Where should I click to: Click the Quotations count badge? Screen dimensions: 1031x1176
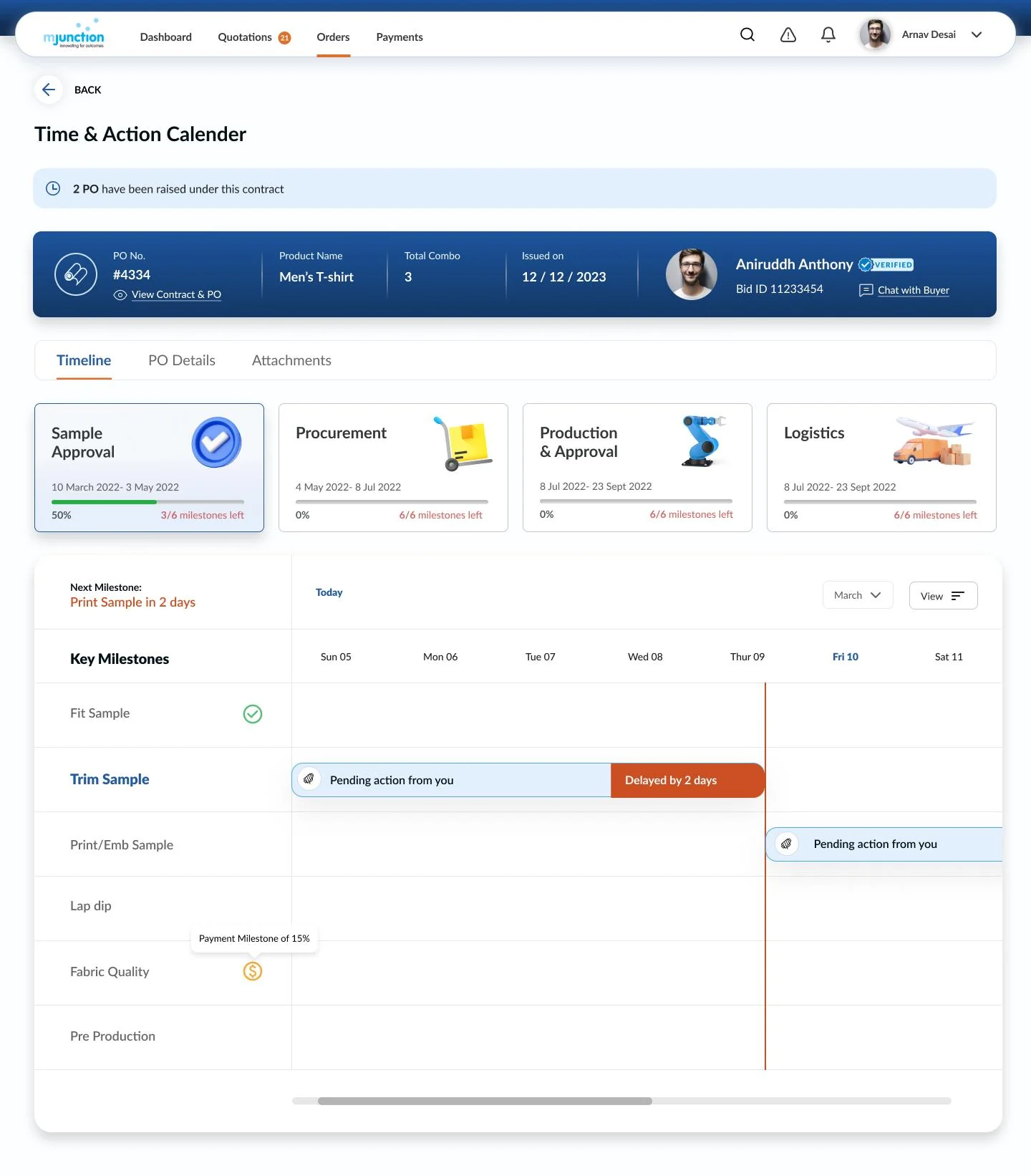coord(284,38)
